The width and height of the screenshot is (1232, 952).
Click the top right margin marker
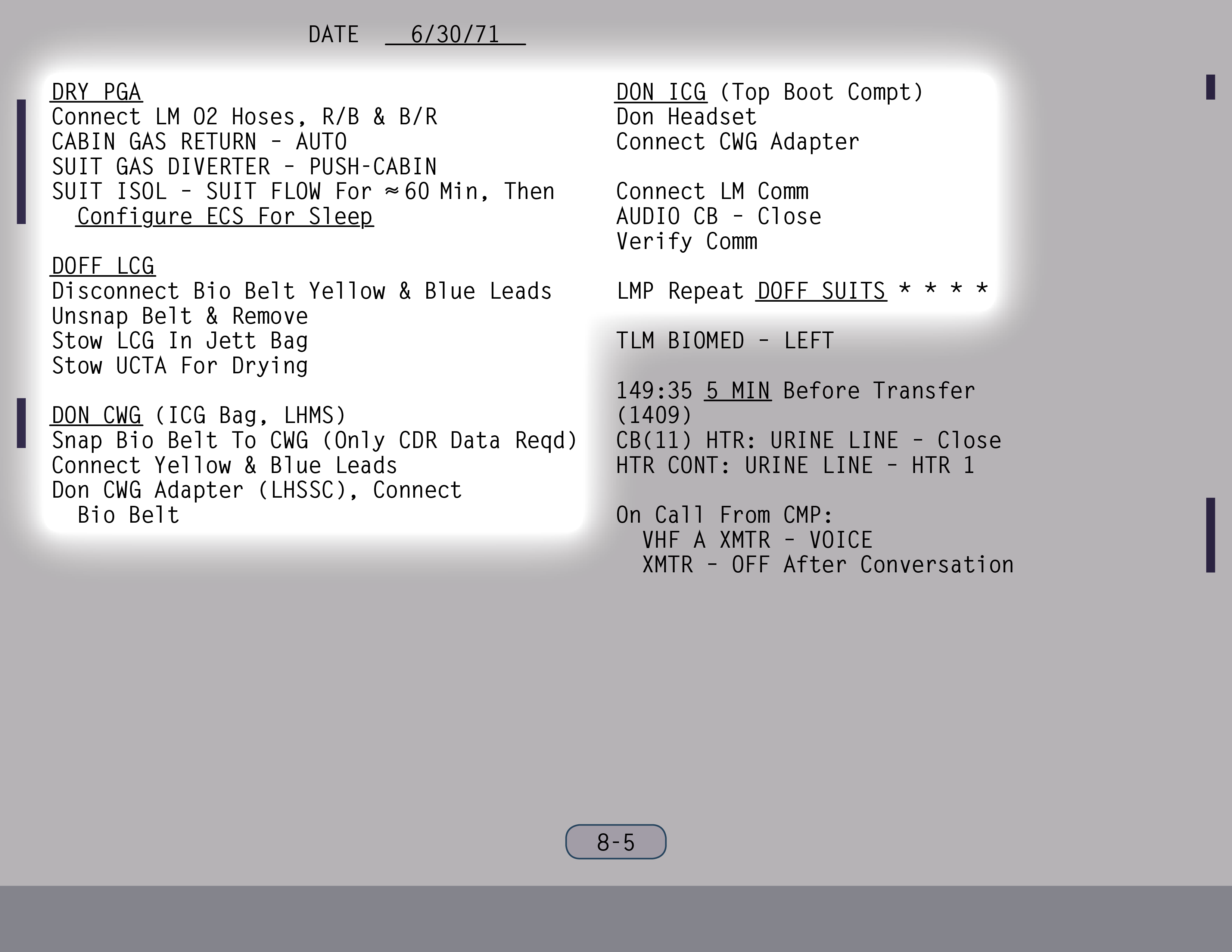pyautogui.click(x=1210, y=87)
